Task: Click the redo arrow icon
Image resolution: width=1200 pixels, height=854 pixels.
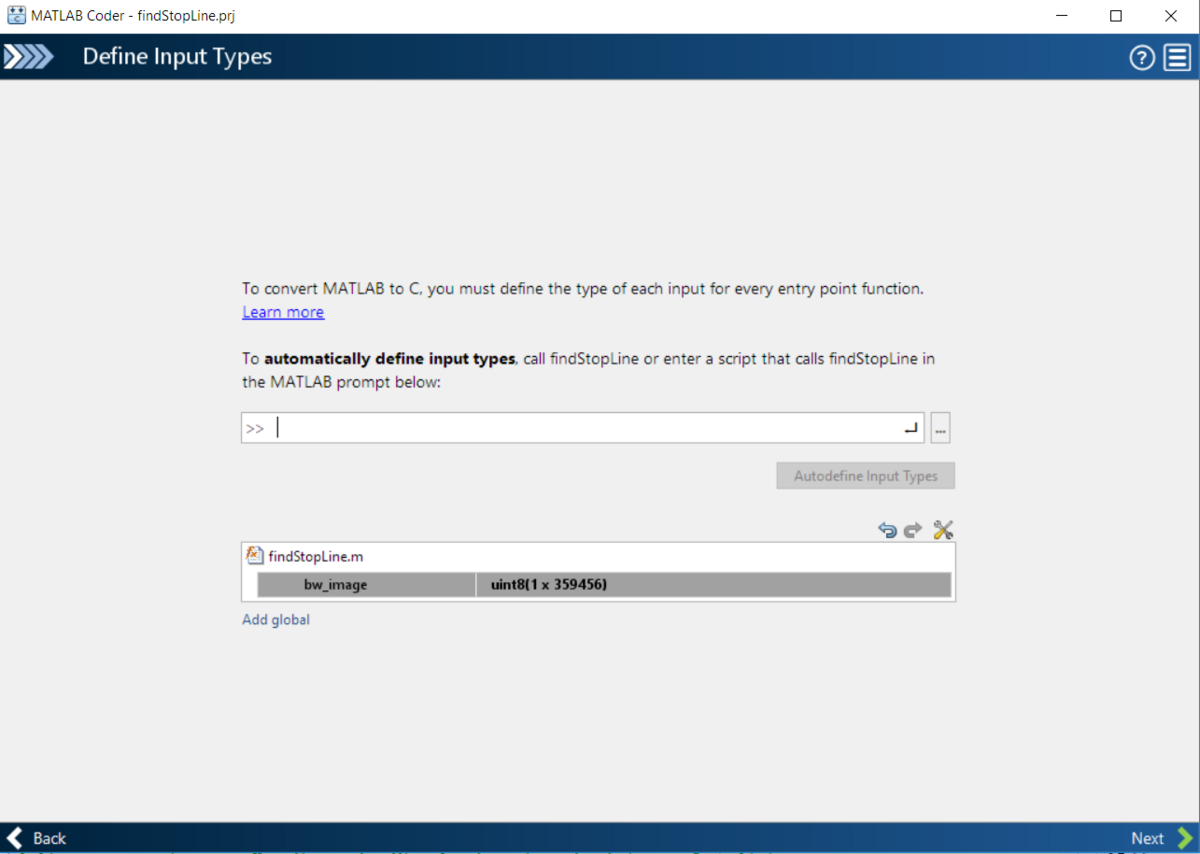Action: (912, 530)
